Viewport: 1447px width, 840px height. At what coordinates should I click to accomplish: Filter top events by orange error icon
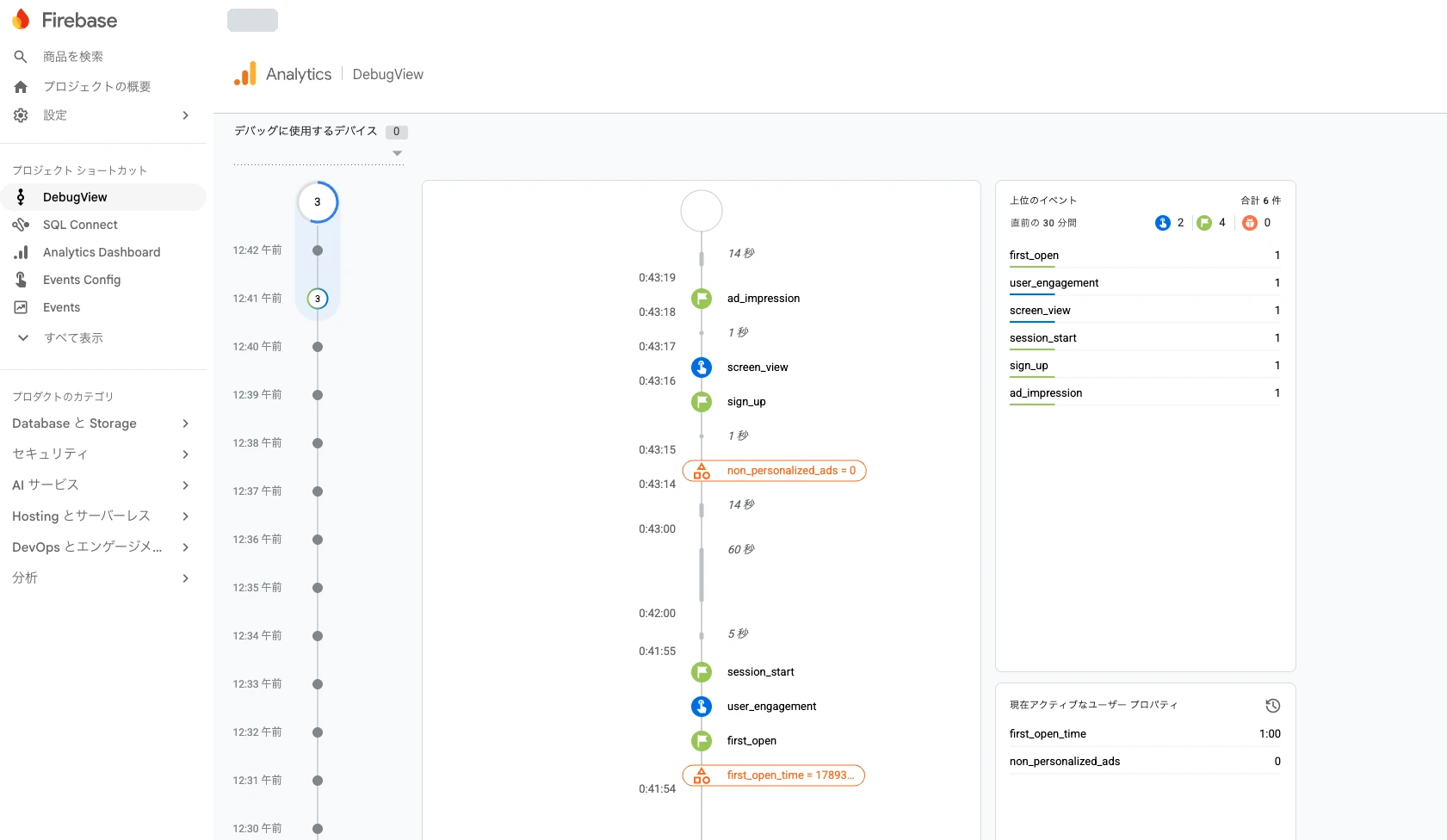1250,223
